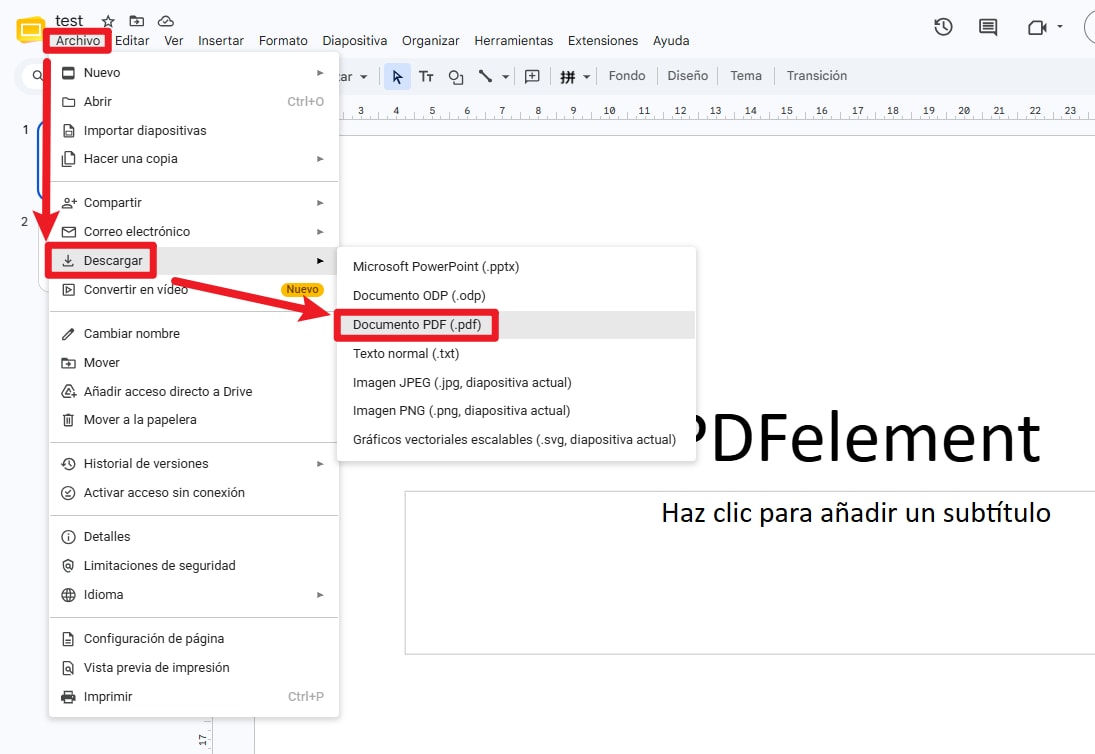Select Descargar in the file menu

pyautogui.click(x=193, y=260)
